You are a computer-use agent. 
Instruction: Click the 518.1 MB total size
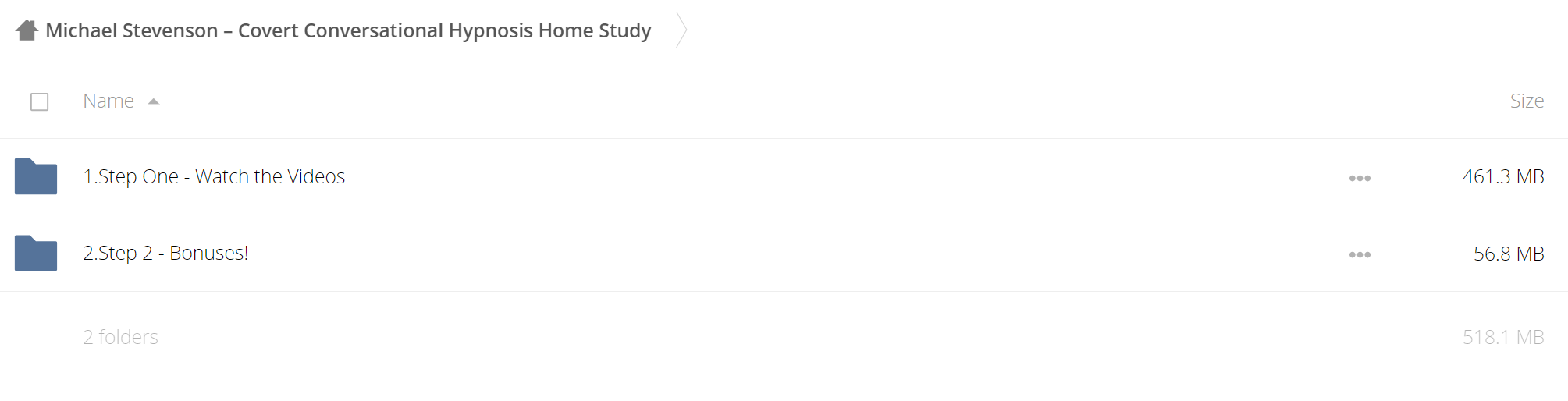click(x=1503, y=337)
